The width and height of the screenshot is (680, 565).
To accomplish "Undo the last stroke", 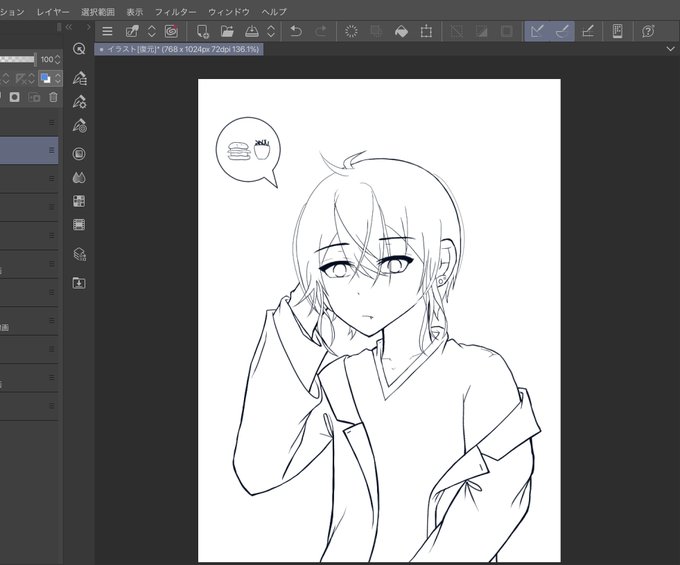I will [x=296, y=31].
